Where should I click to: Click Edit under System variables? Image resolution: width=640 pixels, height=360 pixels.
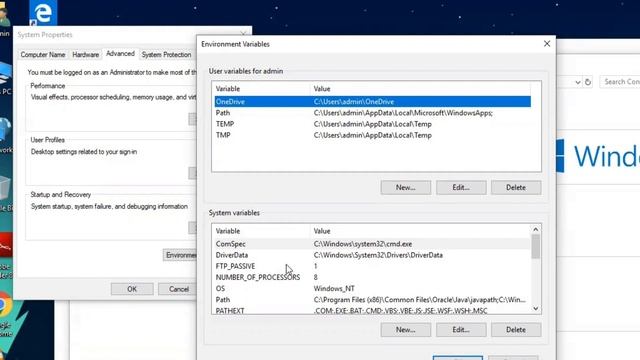pyautogui.click(x=461, y=329)
